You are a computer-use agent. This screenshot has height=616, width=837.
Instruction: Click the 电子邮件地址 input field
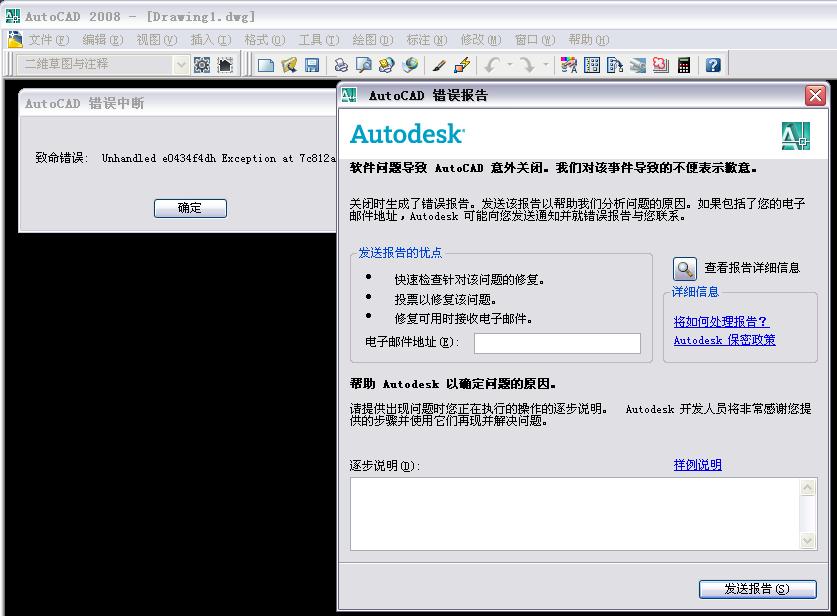tap(557, 343)
